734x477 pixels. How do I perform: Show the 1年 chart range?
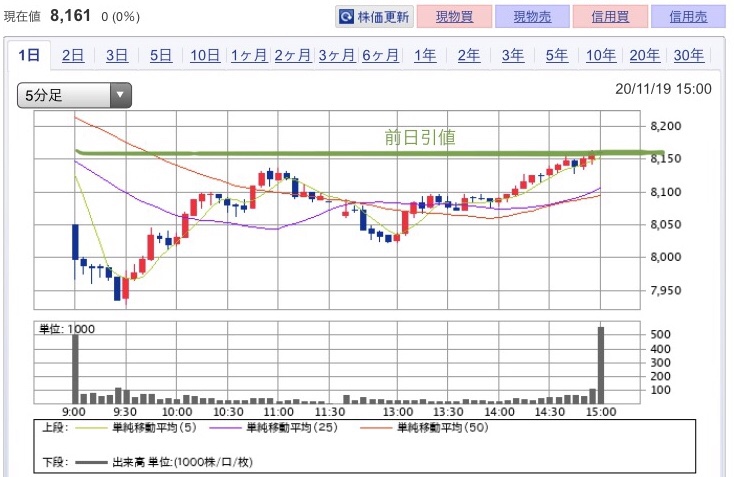(x=425, y=55)
